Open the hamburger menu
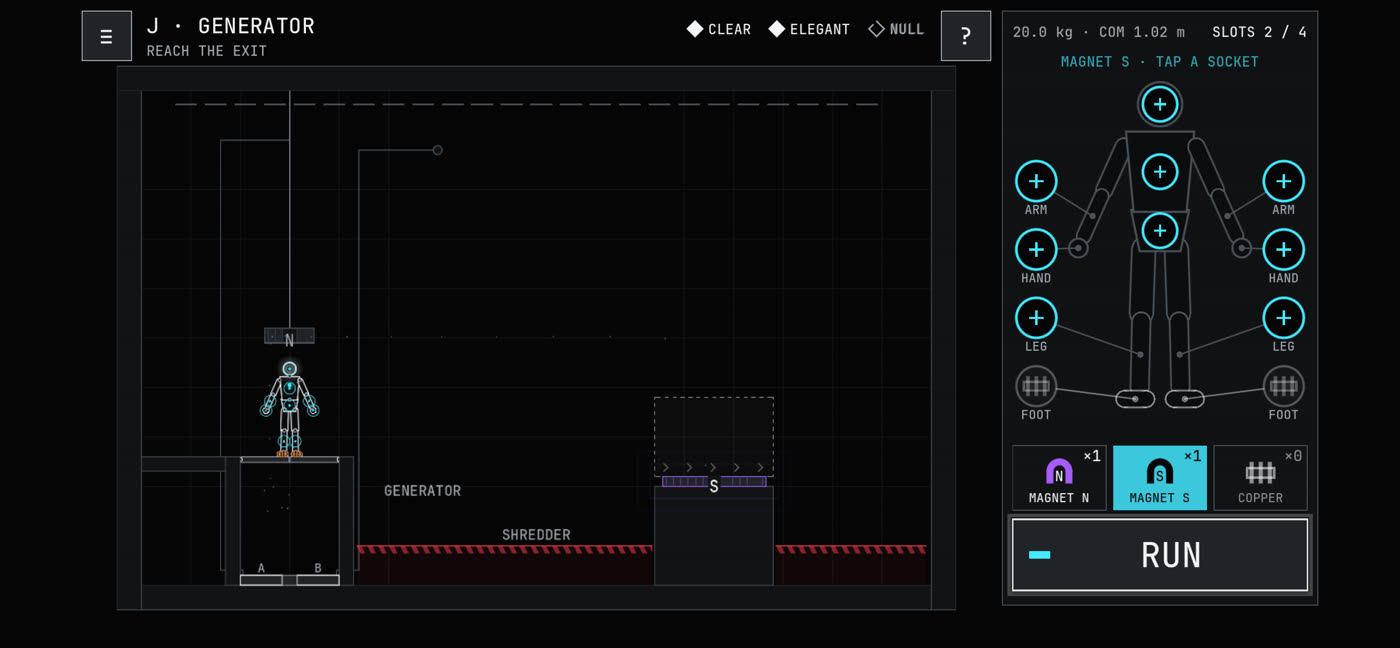Image resolution: width=1400 pixels, height=648 pixels. (107, 36)
